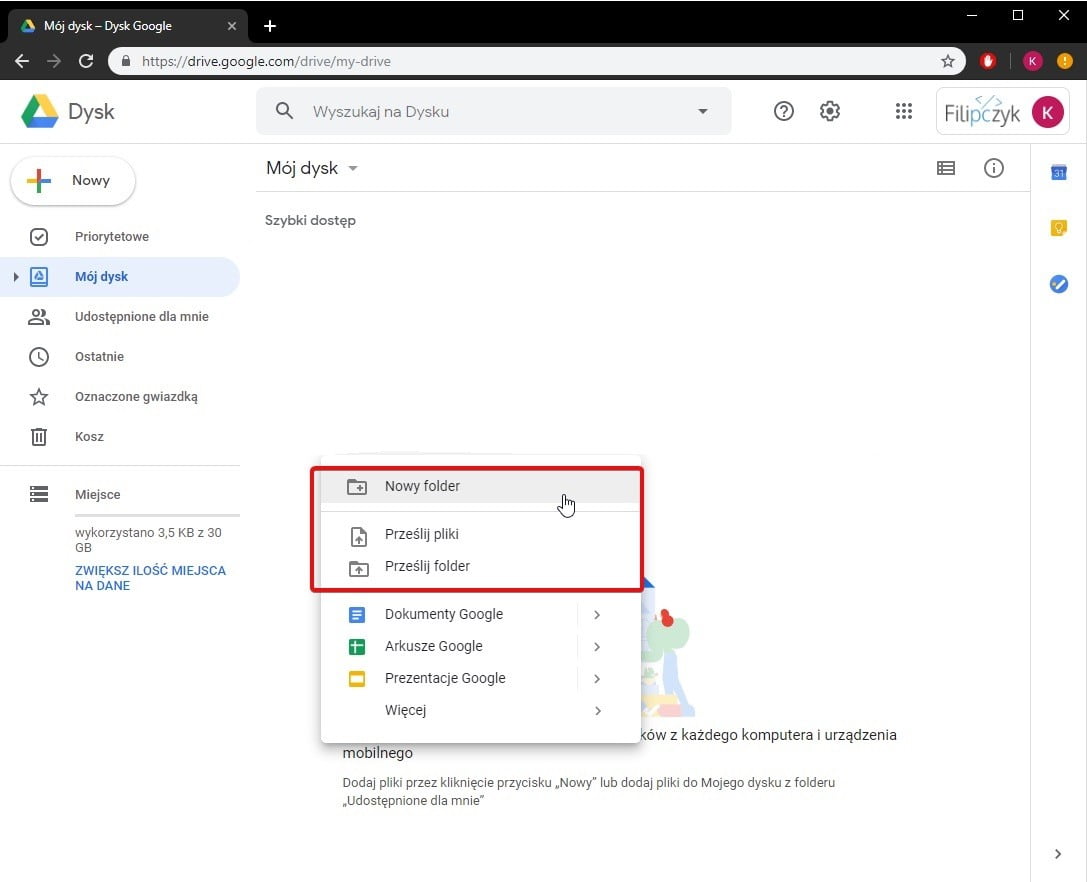Click the Nowy button

[73, 181]
